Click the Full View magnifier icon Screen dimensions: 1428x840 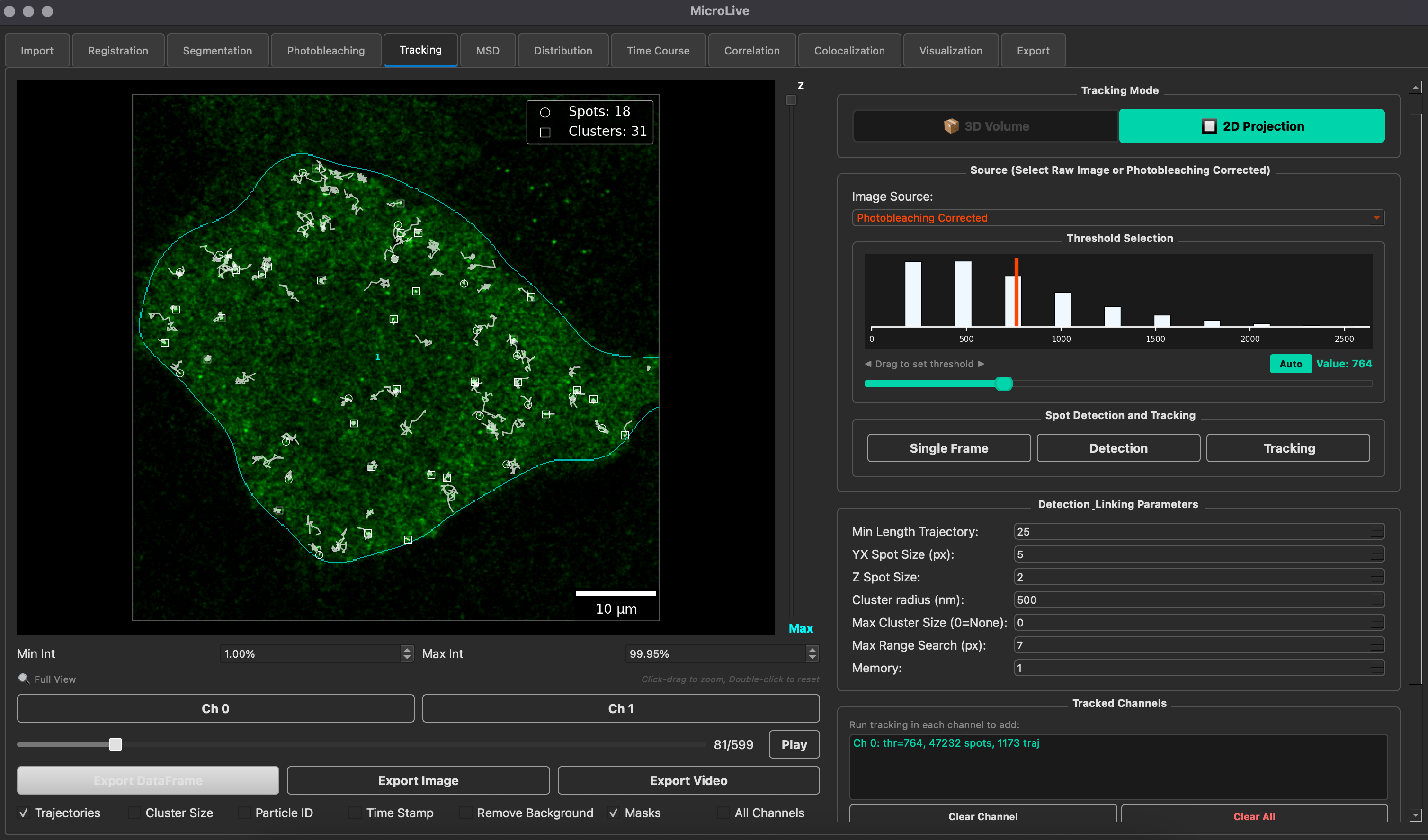pos(24,679)
